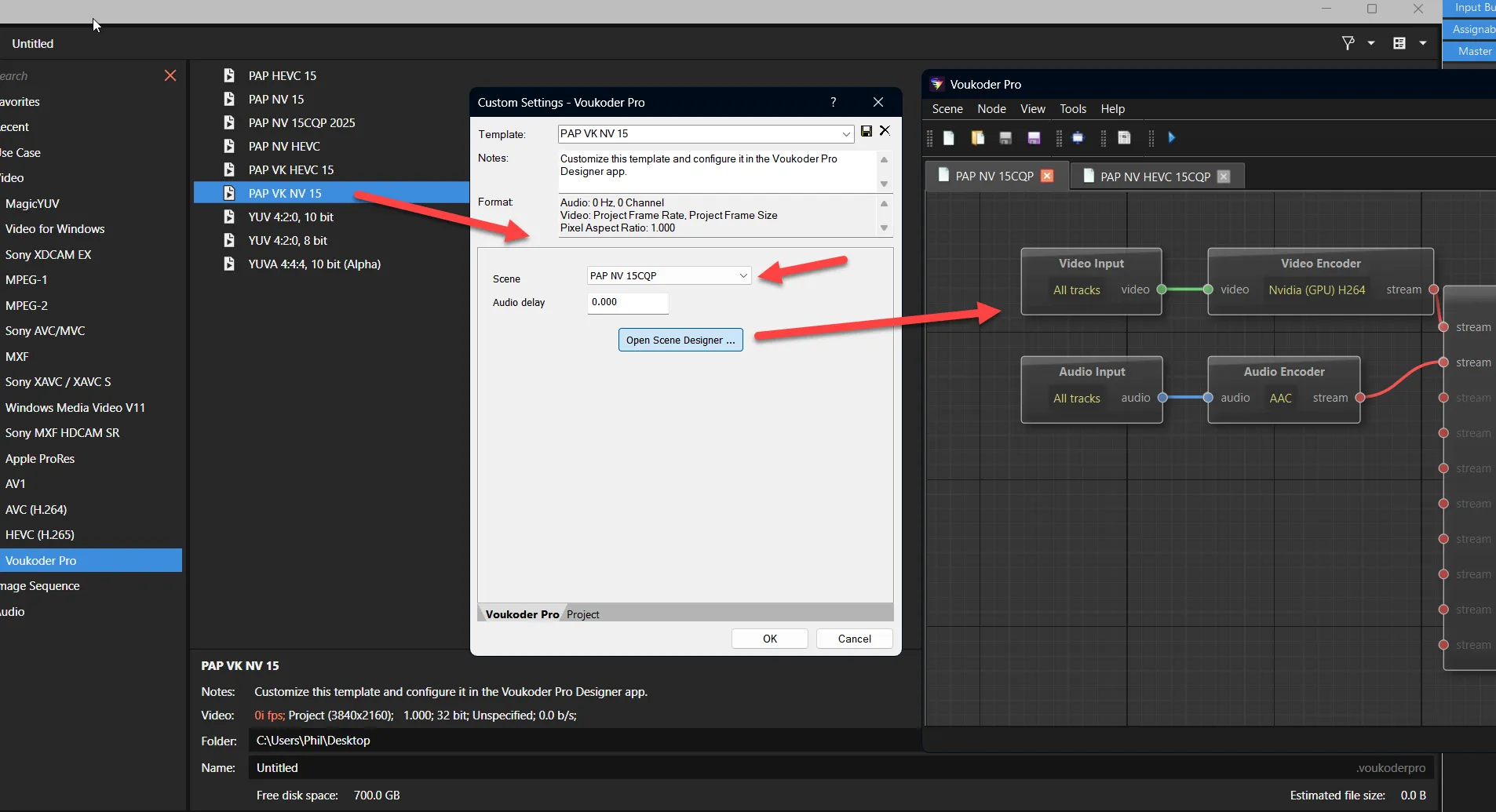Clear the search with red X
1496x812 pixels.
click(x=170, y=75)
